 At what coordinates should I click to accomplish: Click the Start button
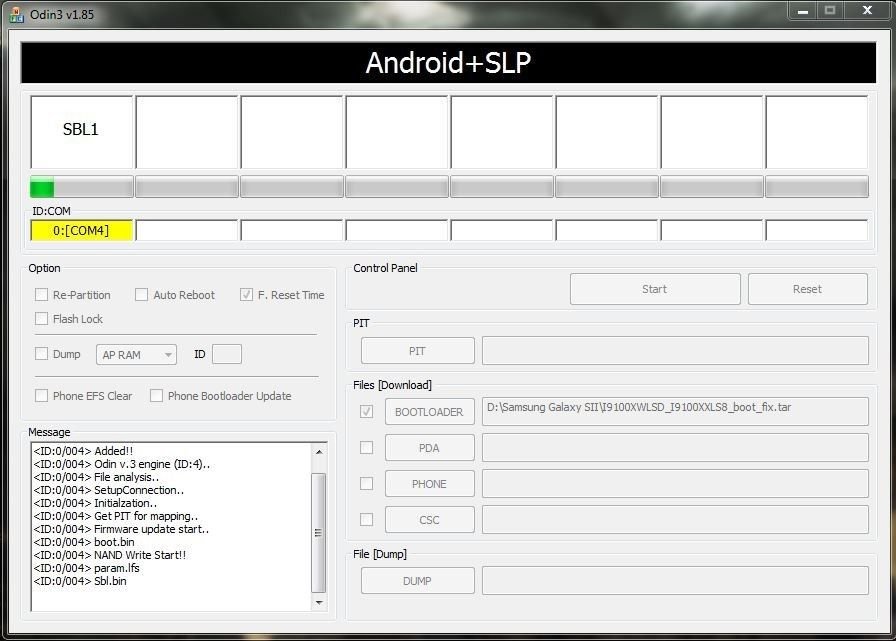pyautogui.click(x=655, y=289)
